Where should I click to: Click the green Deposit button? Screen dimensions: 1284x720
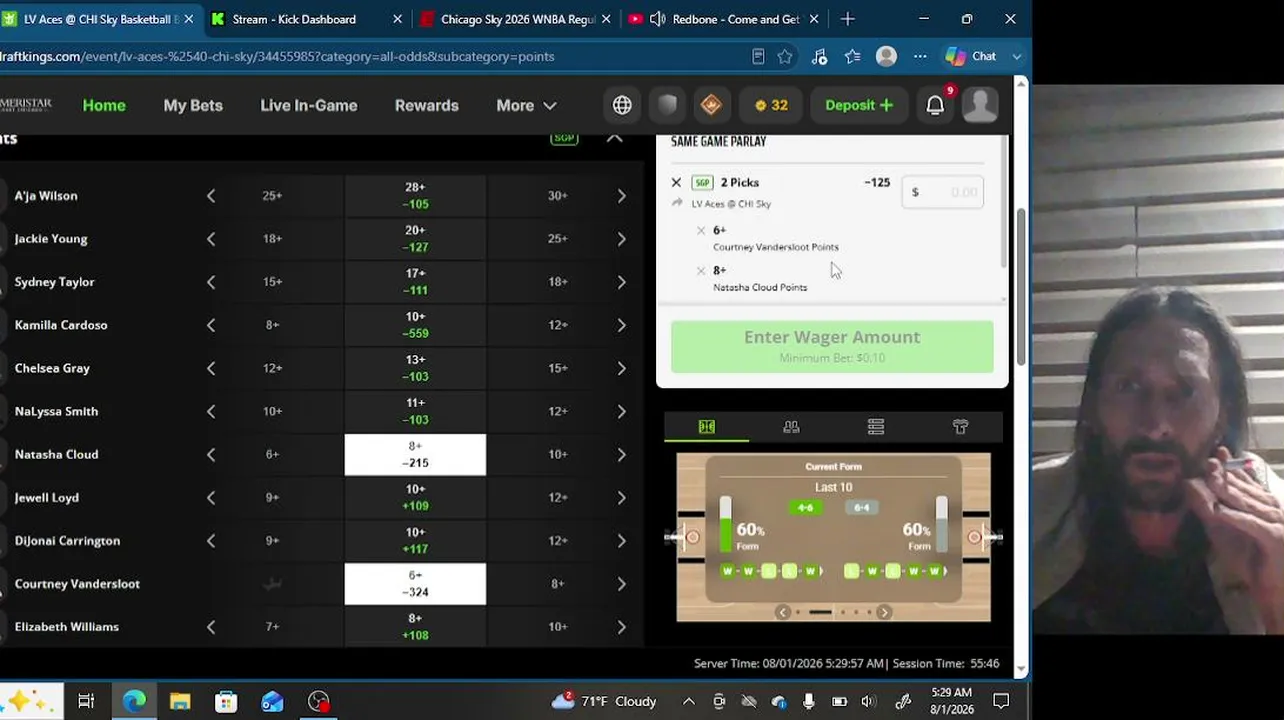(x=859, y=105)
